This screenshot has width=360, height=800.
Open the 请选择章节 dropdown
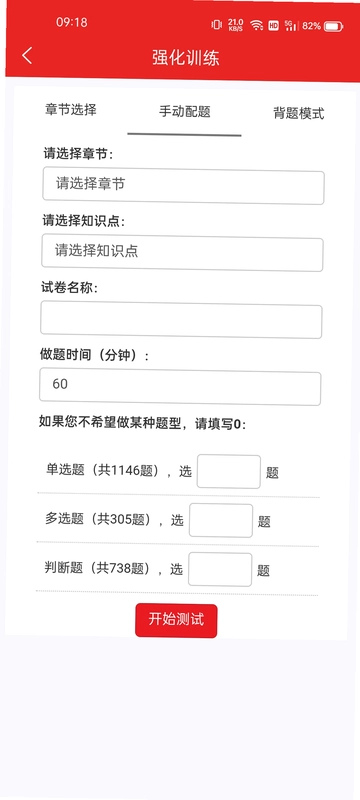(x=184, y=186)
